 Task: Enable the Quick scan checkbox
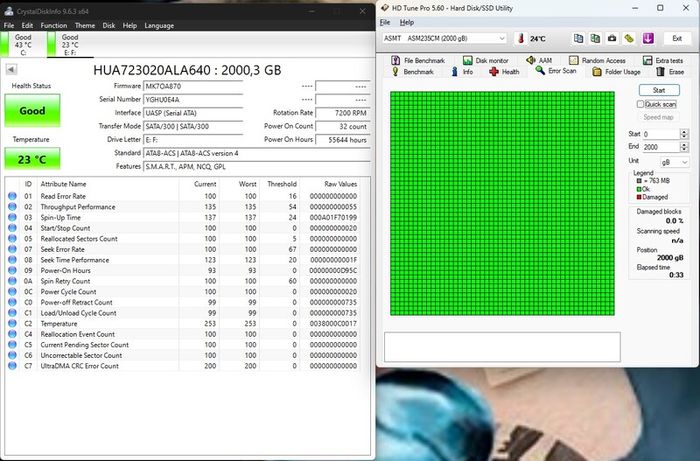pos(640,104)
